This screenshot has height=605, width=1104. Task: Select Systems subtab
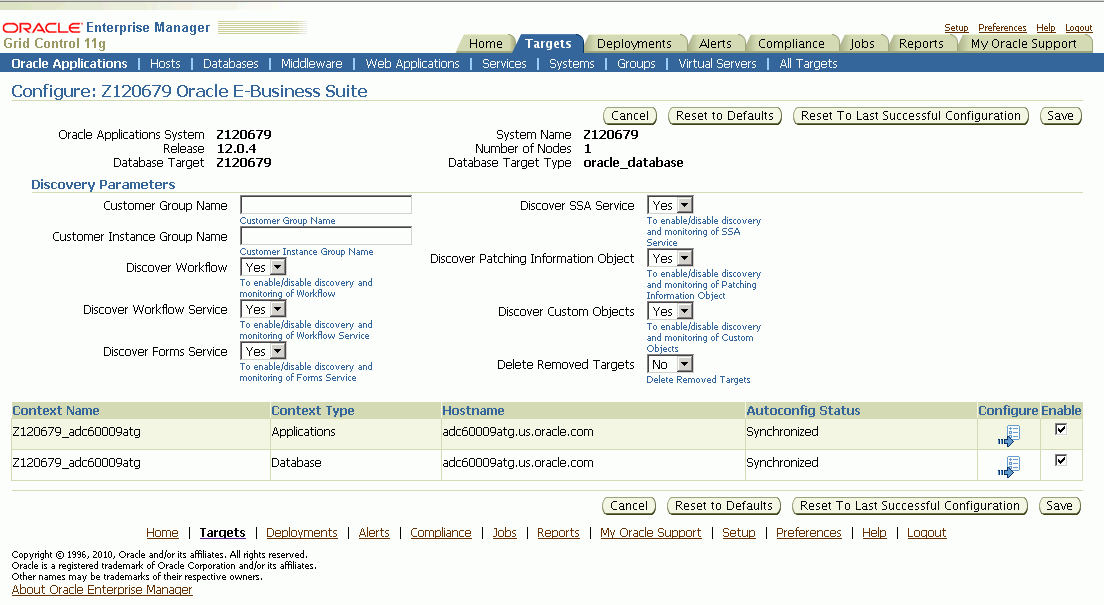point(572,63)
